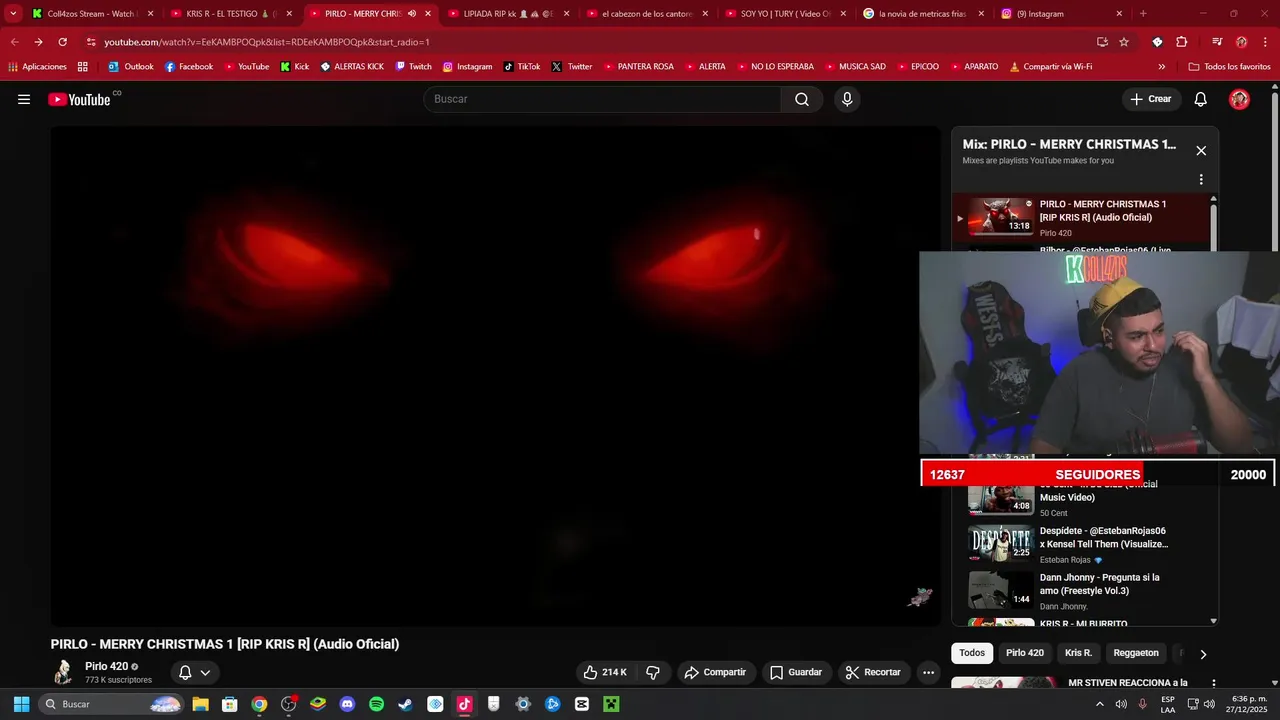Click the Pirlo 420 channel avatar
Image resolution: width=1280 pixels, height=720 pixels.
(63, 672)
